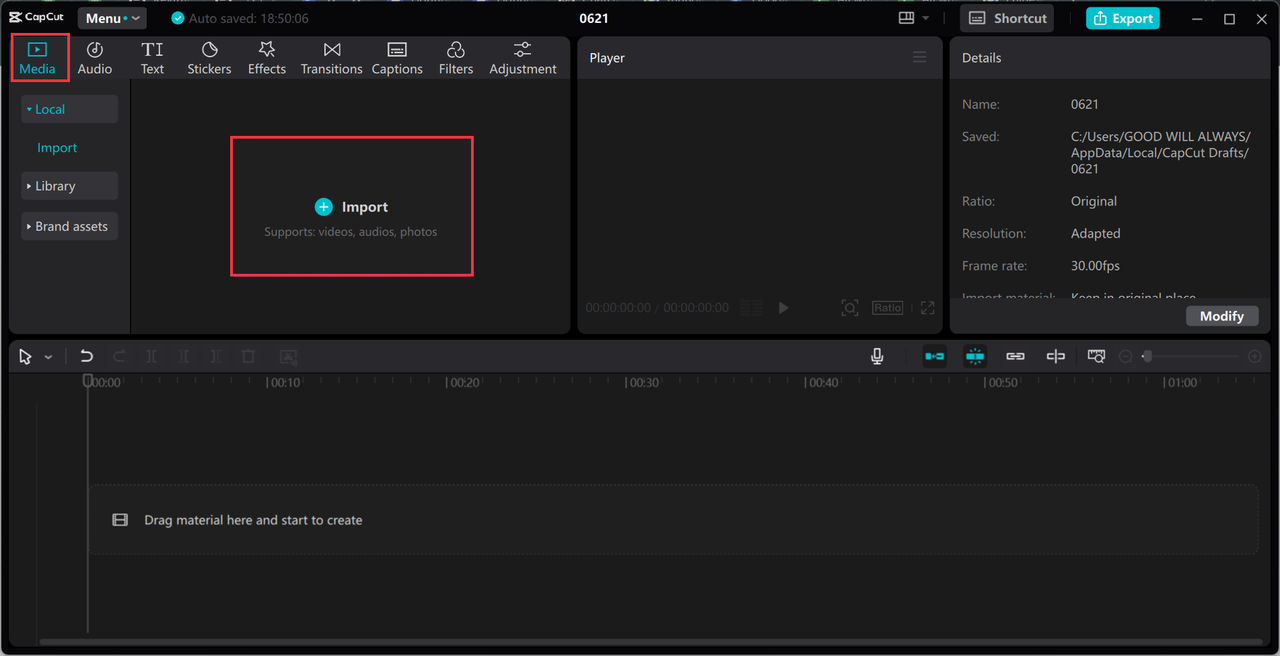The height and width of the screenshot is (656, 1280).
Task: Choose the Select pointer tool
Action: click(25, 357)
